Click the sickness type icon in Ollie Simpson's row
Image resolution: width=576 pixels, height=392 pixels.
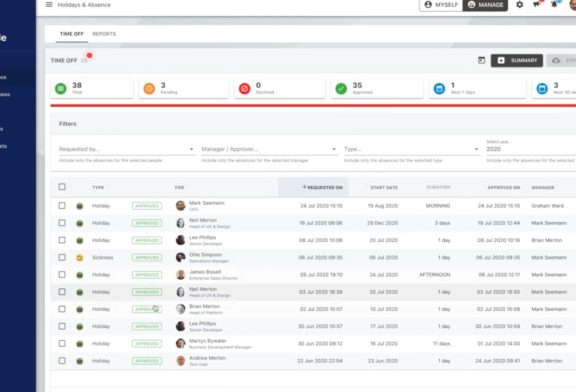tap(79, 258)
